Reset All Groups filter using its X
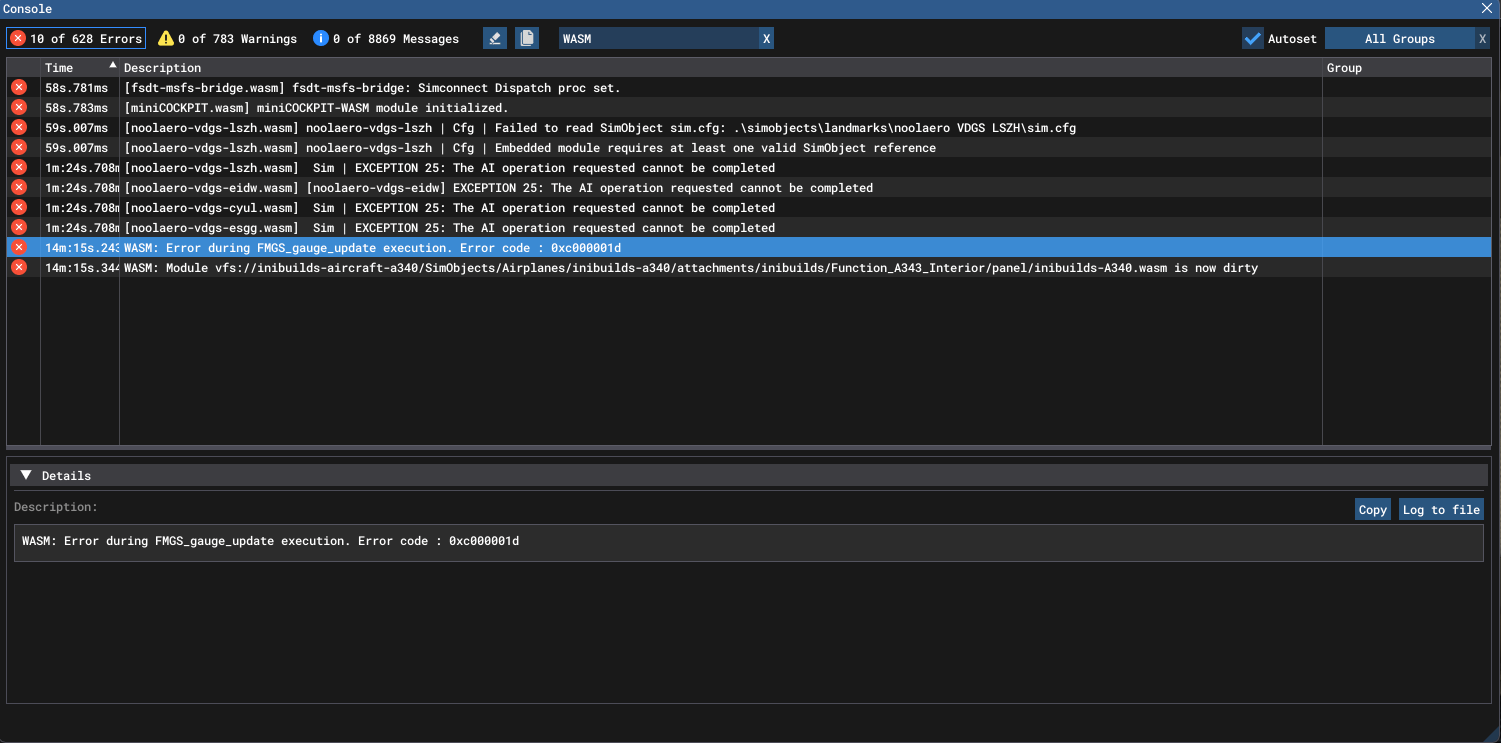This screenshot has height=743, width=1501. [1482, 38]
